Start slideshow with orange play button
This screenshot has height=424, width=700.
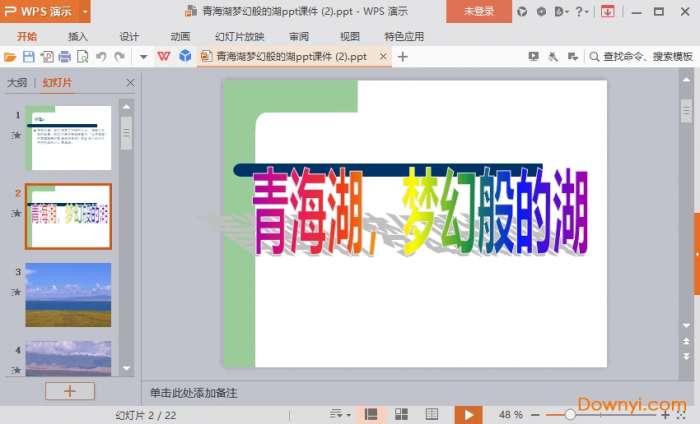pyautogui.click(x=467, y=414)
